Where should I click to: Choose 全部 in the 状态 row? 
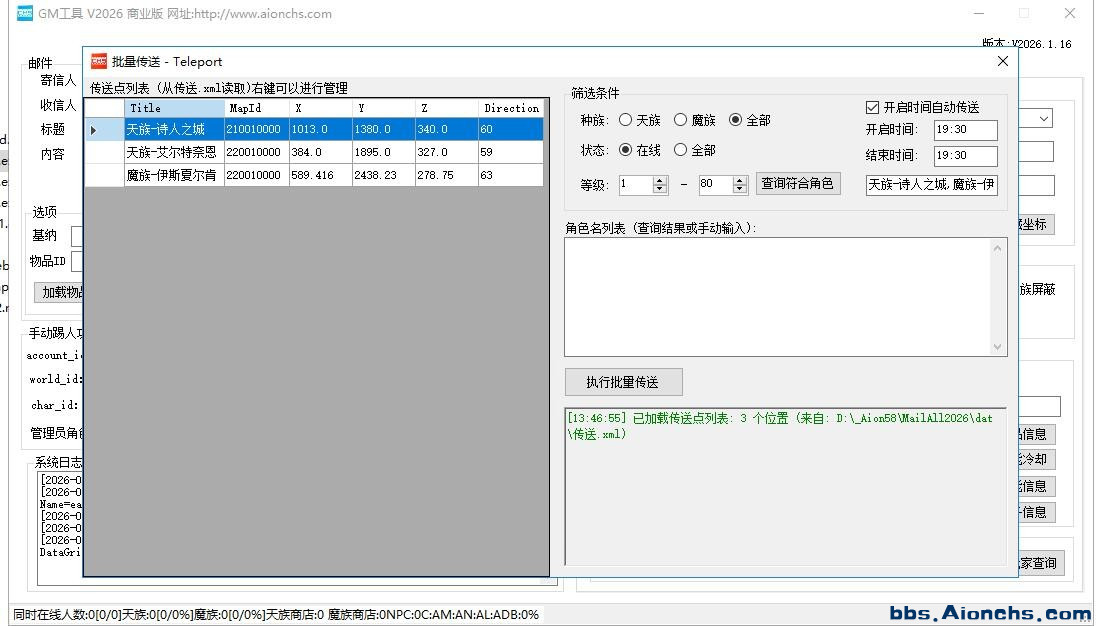point(681,150)
